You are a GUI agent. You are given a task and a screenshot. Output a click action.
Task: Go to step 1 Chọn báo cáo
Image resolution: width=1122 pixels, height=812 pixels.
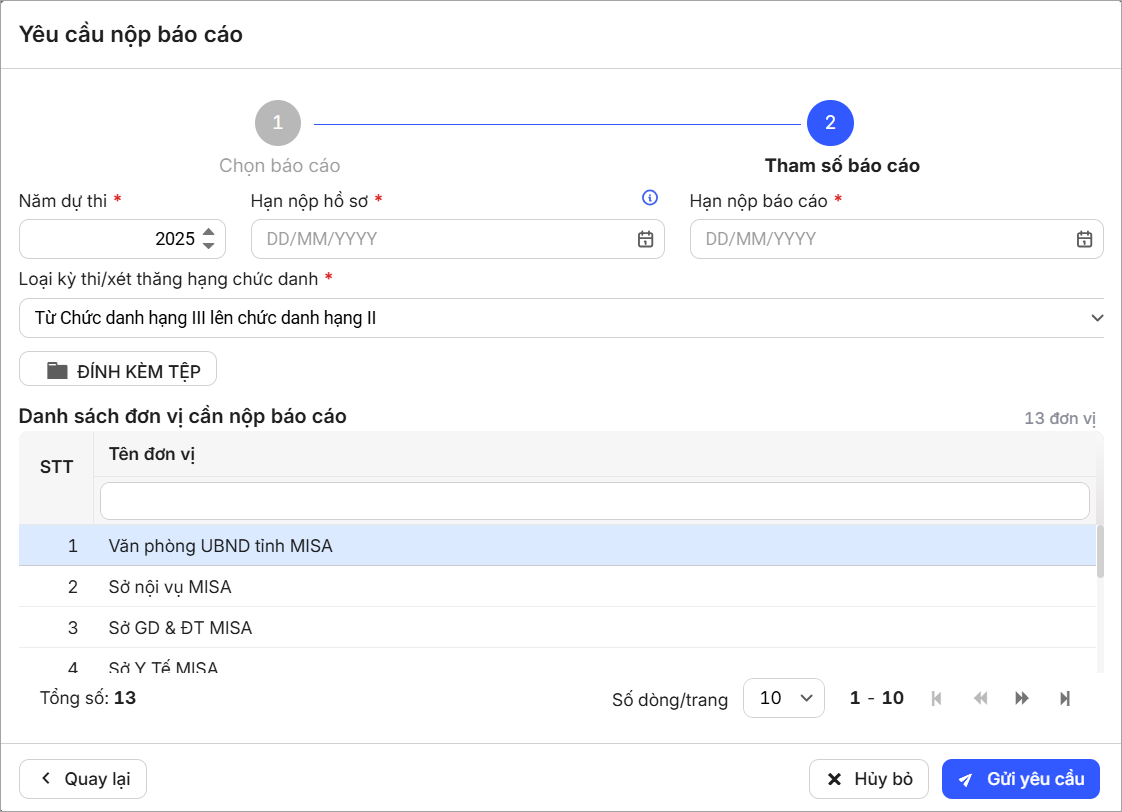click(278, 123)
